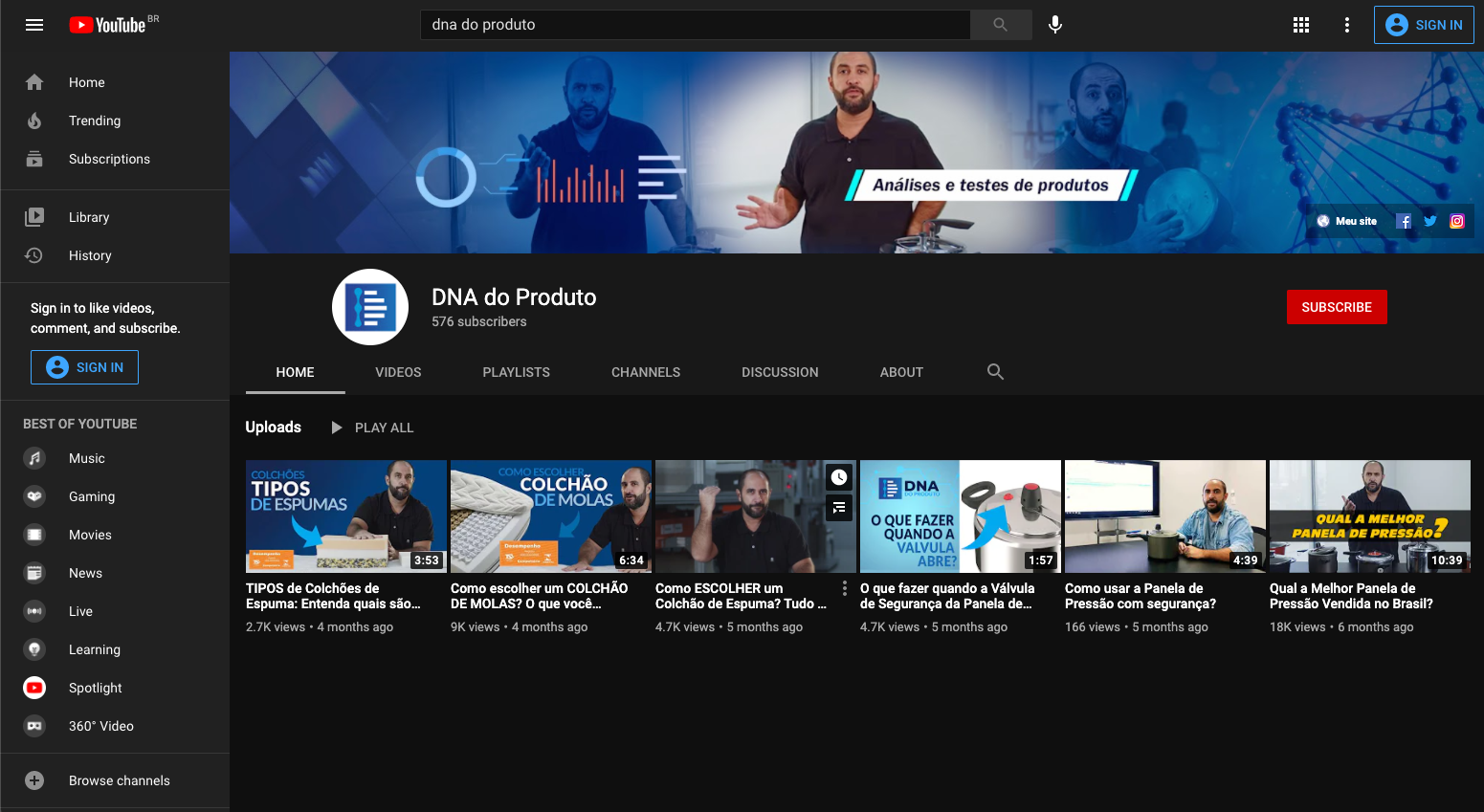This screenshot has width=1484, height=812.
Task: Select the HOME channel tab
Action: click(x=295, y=372)
